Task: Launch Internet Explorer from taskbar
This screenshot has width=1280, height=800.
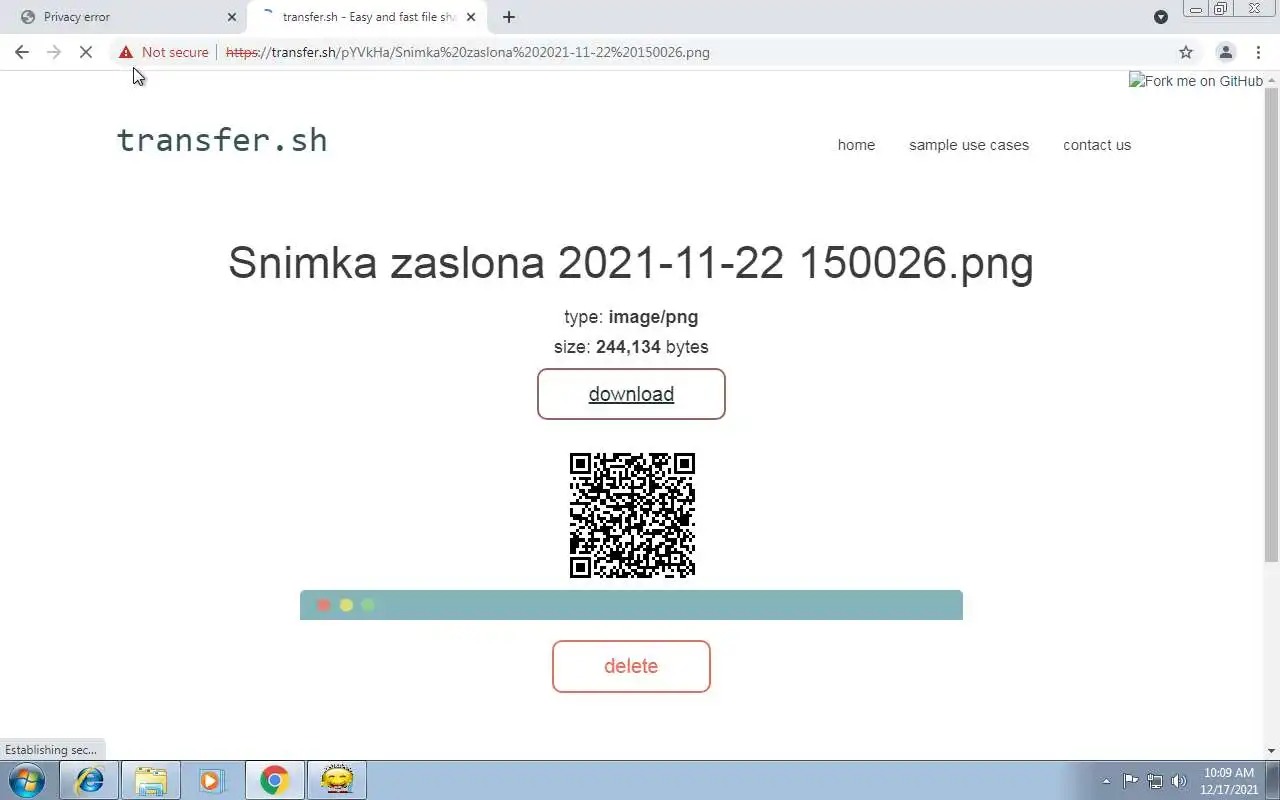Action: (x=90, y=780)
